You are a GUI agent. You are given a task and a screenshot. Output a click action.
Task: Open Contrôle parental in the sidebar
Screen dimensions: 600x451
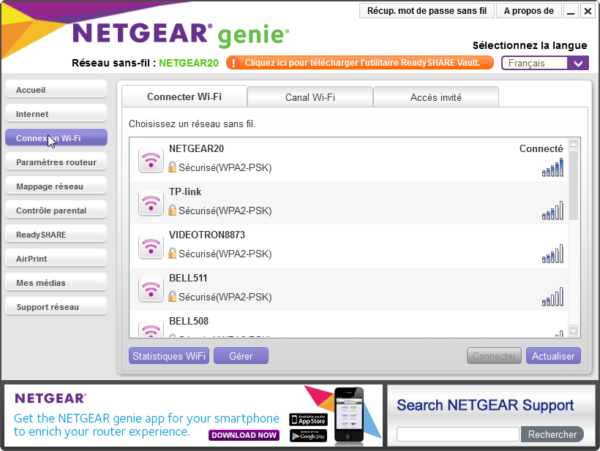(55, 211)
